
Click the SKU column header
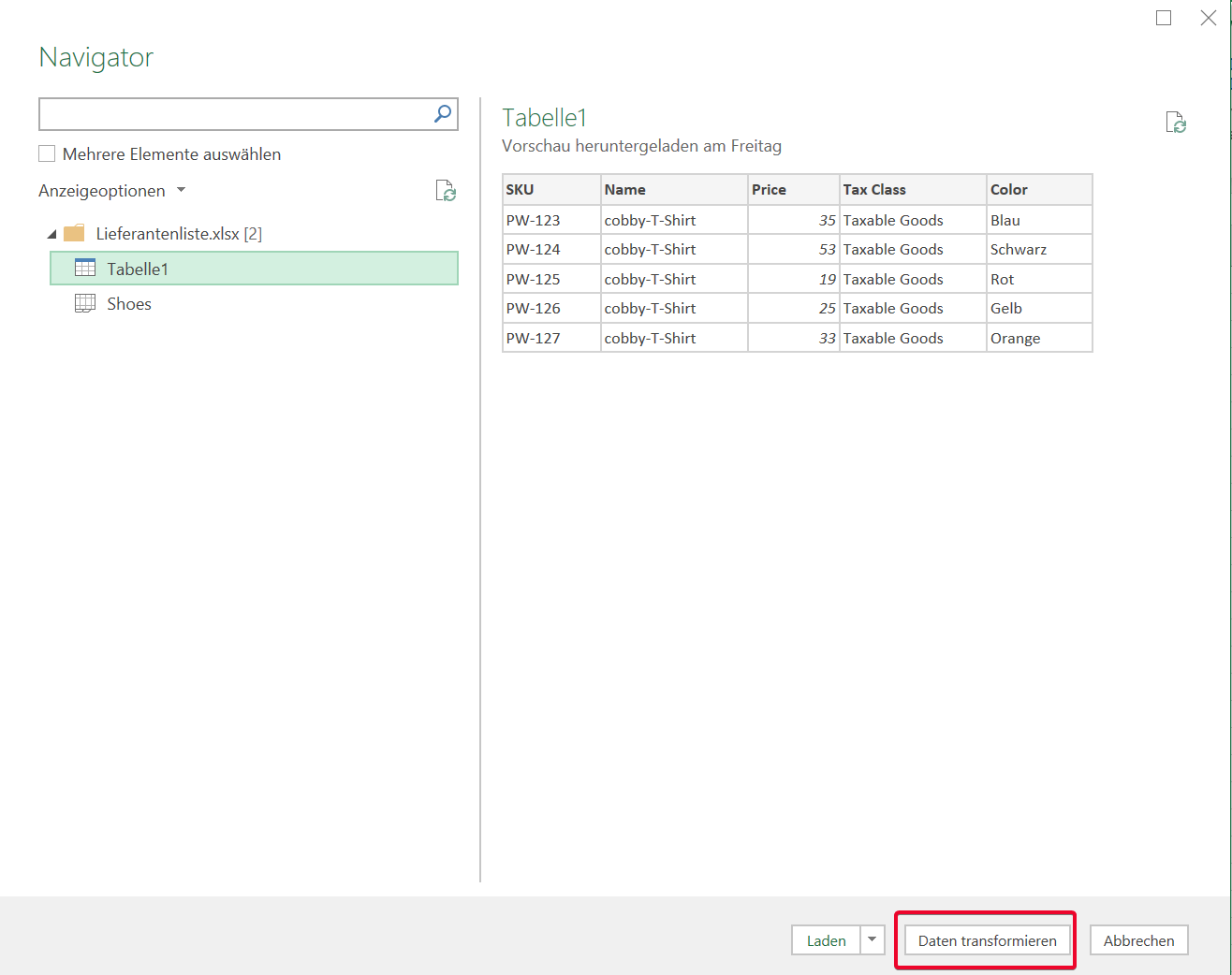551,189
